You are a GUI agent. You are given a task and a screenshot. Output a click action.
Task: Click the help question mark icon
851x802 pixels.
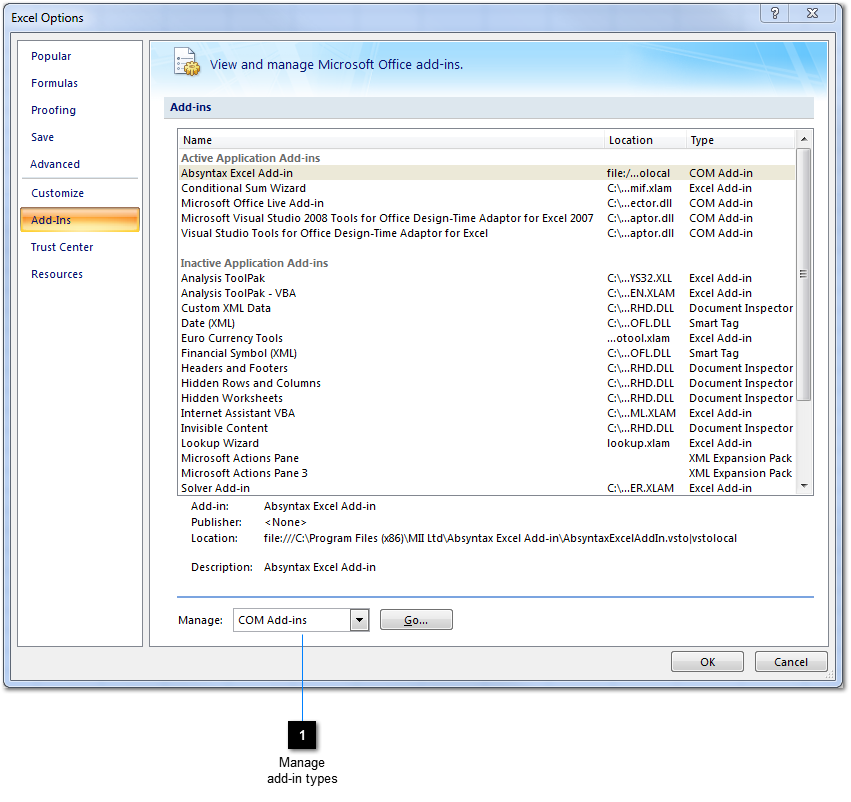[x=774, y=13]
